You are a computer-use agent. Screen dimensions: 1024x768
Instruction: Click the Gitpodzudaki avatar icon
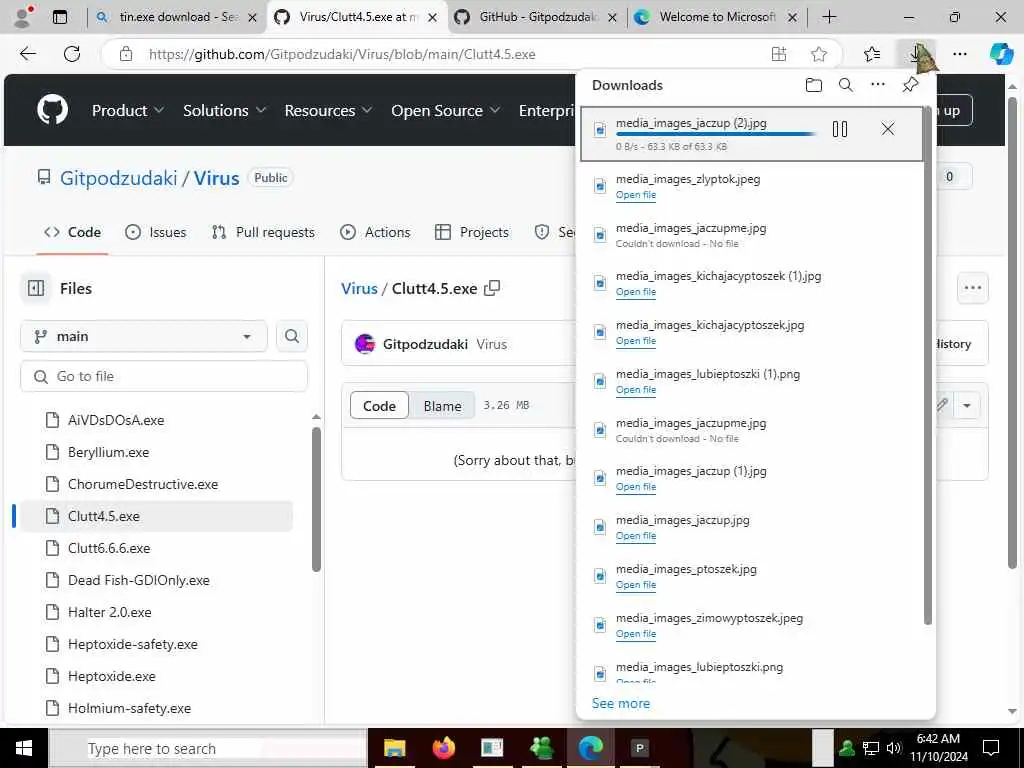coord(364,344)
